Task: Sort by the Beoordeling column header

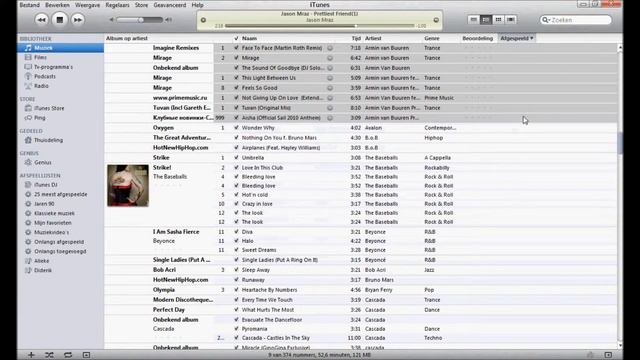Action: click(x=478, y=38)
